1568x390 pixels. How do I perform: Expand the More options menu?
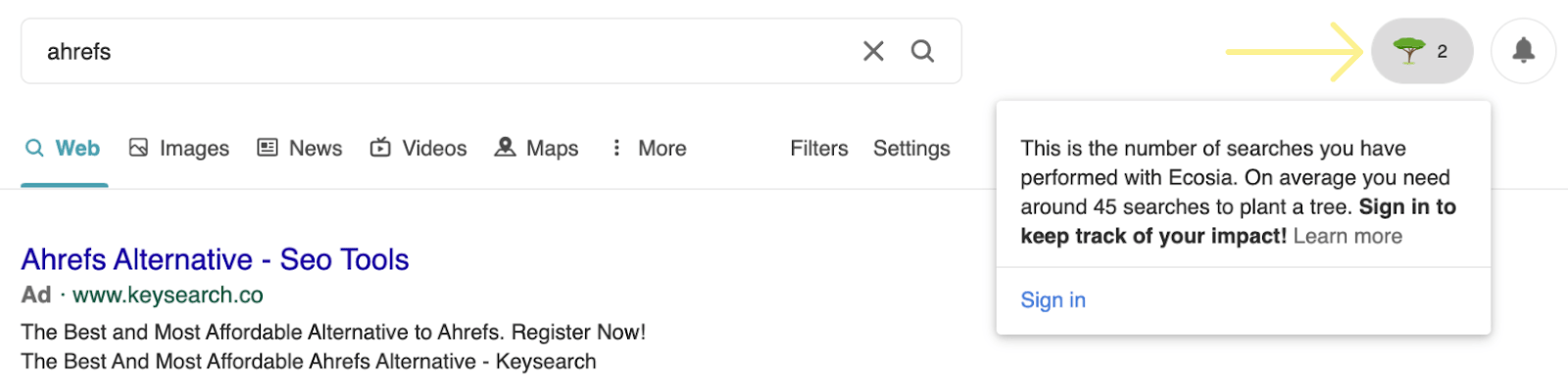(x=649, y=148)
